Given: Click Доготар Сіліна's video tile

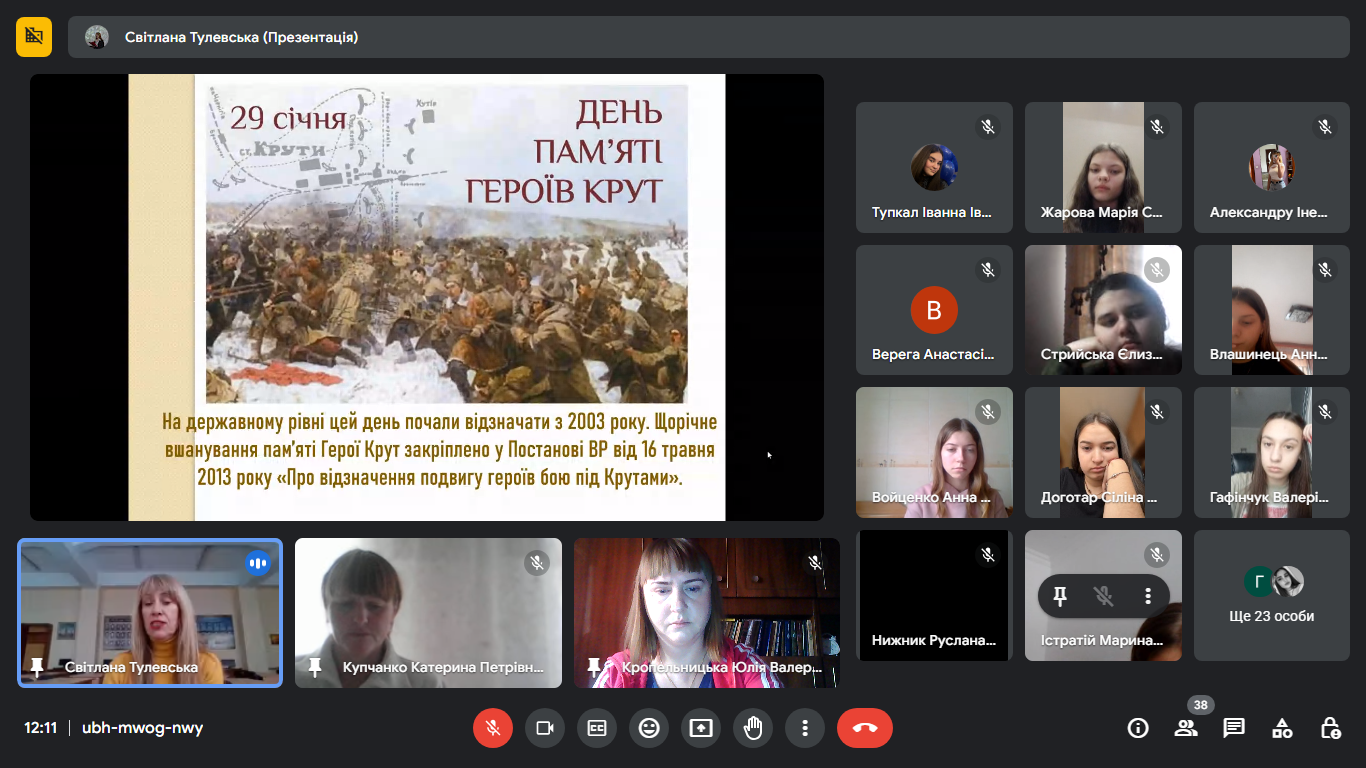Looking at the screenshot, I should pos(1103,452).
